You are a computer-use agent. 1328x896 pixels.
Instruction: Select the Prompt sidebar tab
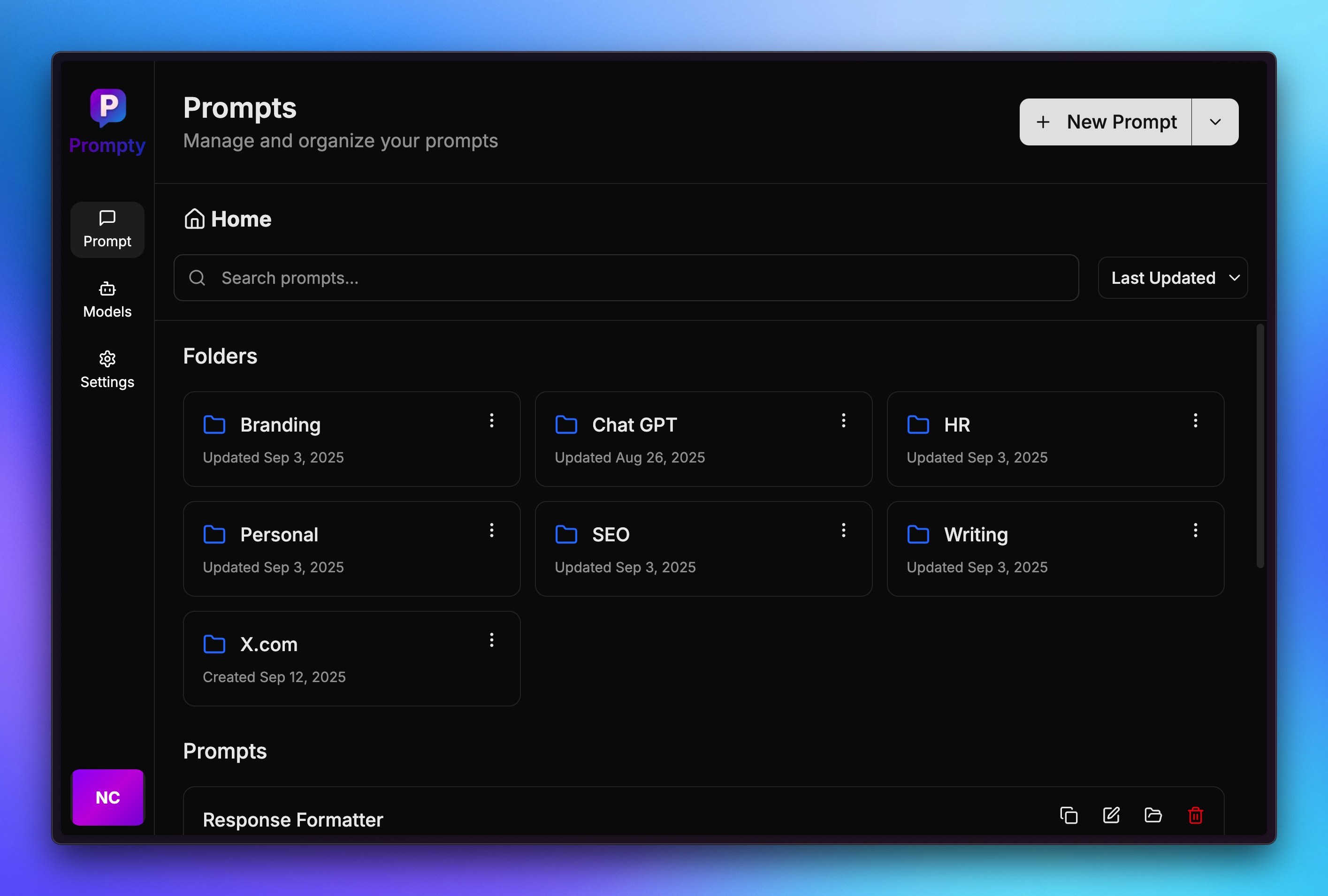point(107,230)
